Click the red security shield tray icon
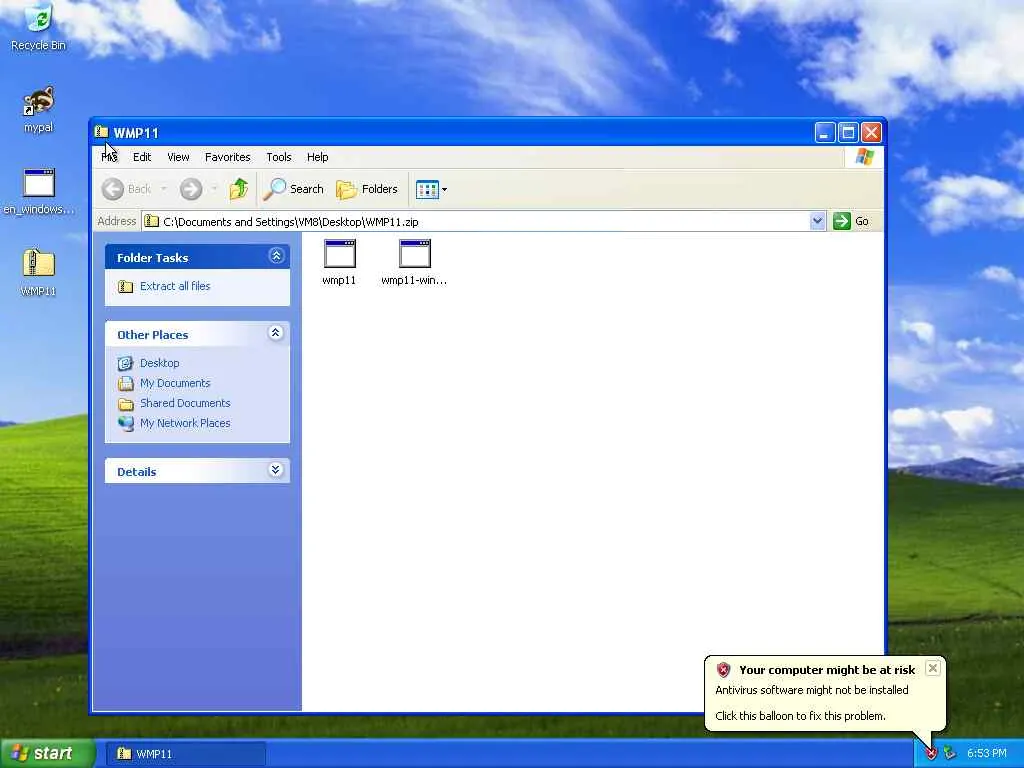The height and width of the screenshot is (768, 1024). coord(931,754)
